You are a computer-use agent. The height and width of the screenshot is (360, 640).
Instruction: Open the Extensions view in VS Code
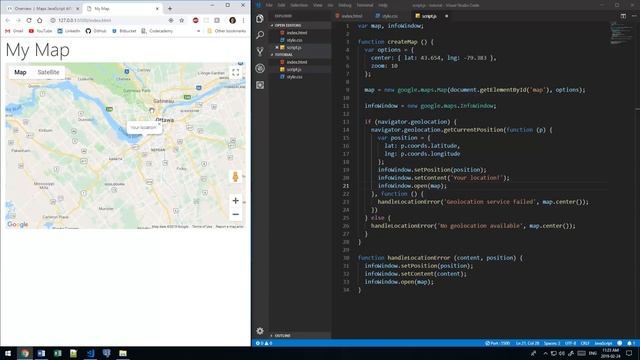coord(260,85)
